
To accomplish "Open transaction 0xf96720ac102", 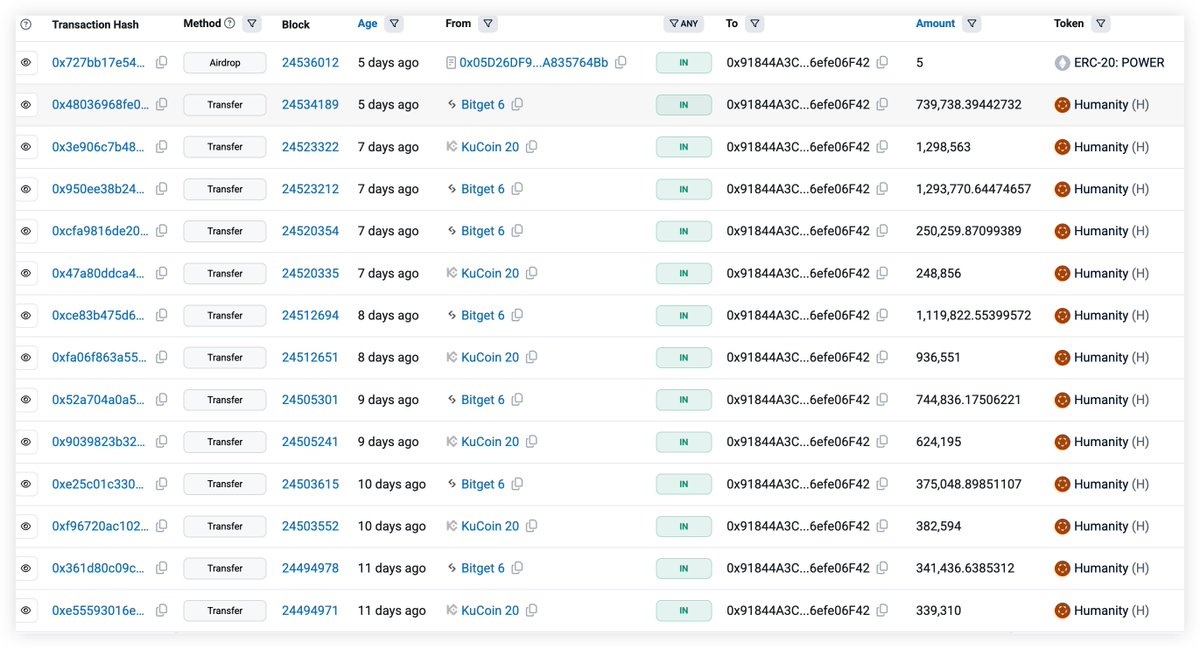I will [100, 526].
